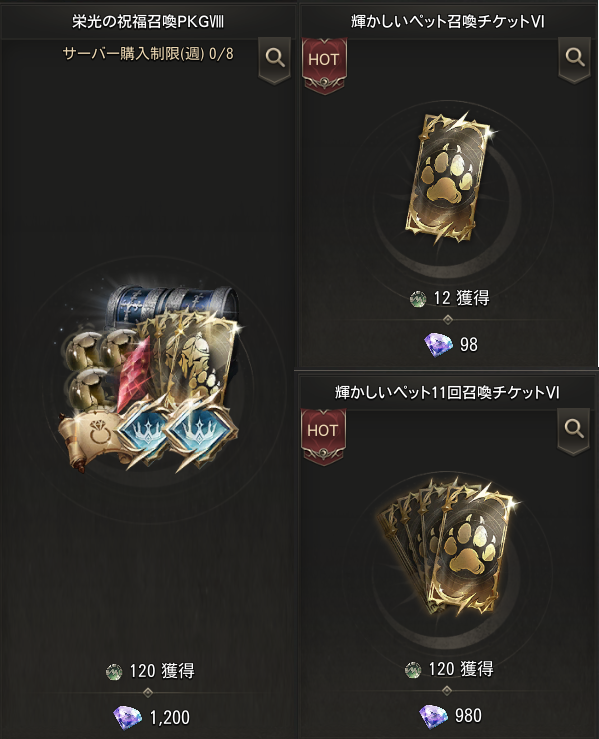Buy package for 1,200 diamonds
The image size is (599, 739).
(x=152, y=717)
